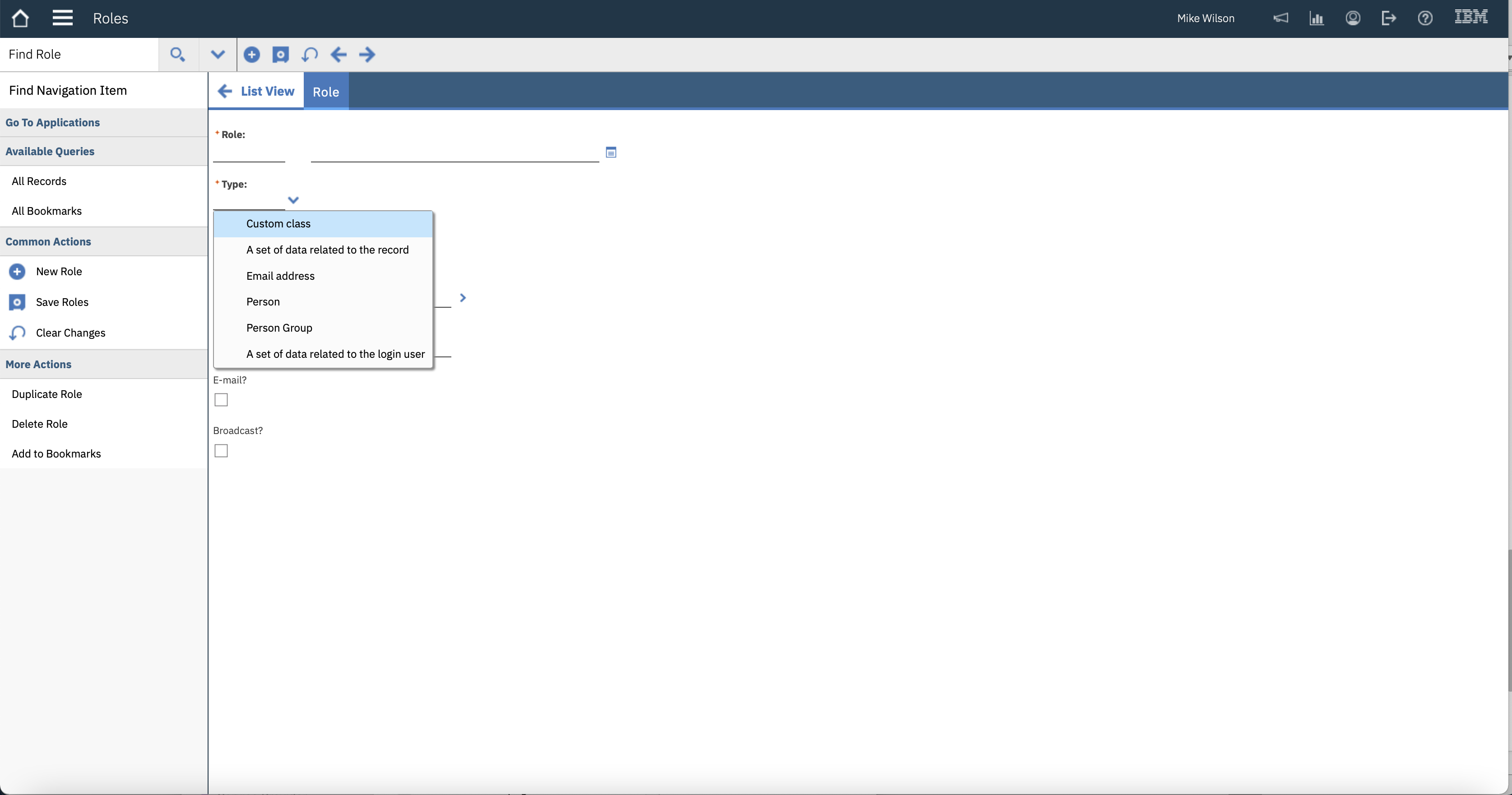
Task: Enable the E-mail? checkbox
Action: [x=221, y=400]
